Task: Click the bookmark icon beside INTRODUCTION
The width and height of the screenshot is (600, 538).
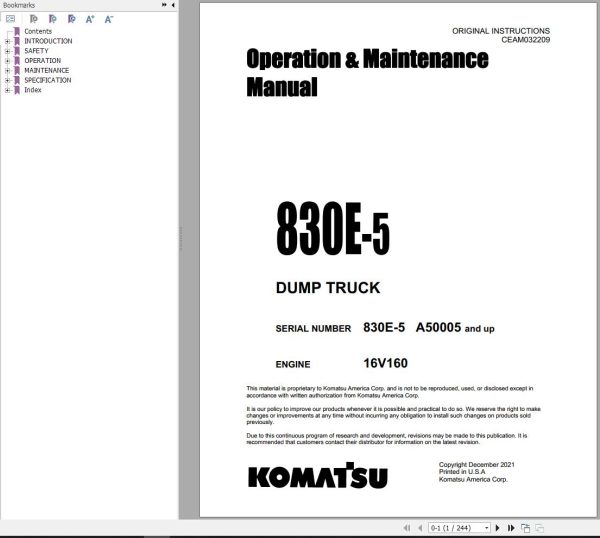Action: tap(17, 41)
